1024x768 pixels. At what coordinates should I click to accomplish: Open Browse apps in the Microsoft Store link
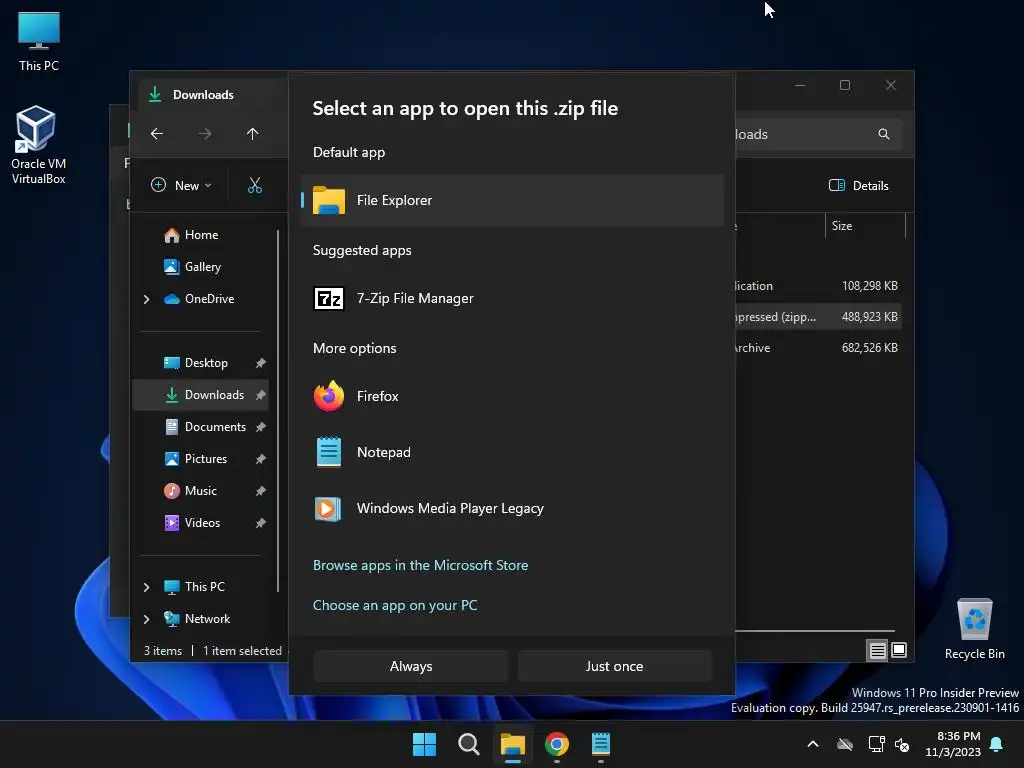tap(421, 565)
